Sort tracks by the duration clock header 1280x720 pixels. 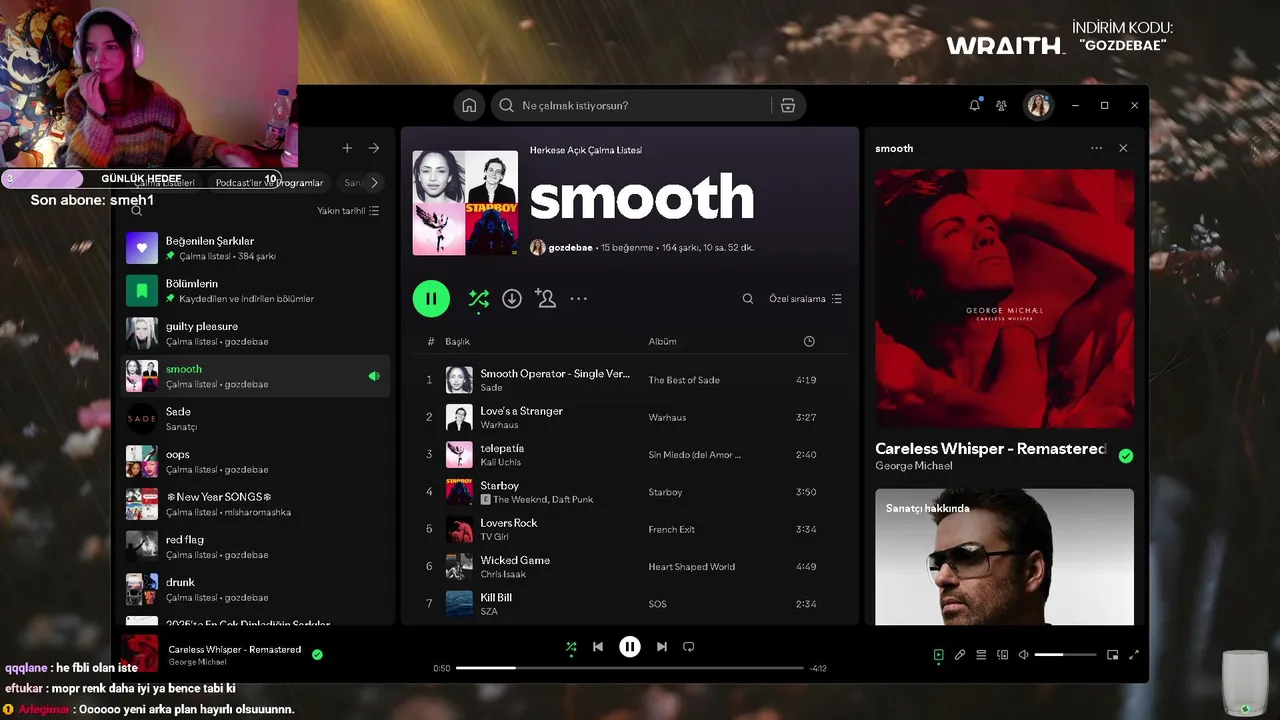[x=809, y=341]
